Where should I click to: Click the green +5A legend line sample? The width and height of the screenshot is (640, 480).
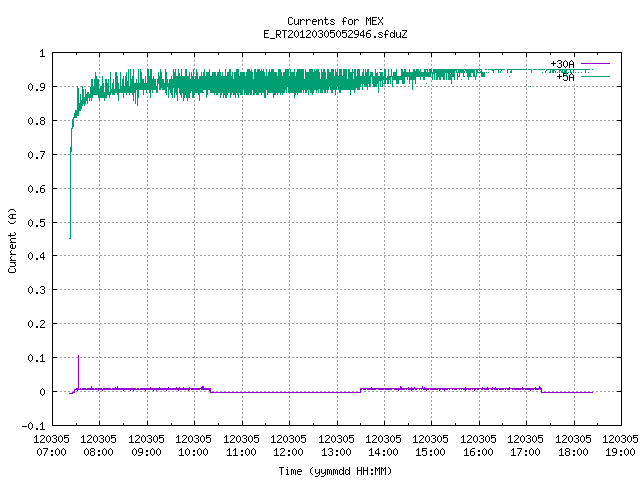(x=595, y=76)
